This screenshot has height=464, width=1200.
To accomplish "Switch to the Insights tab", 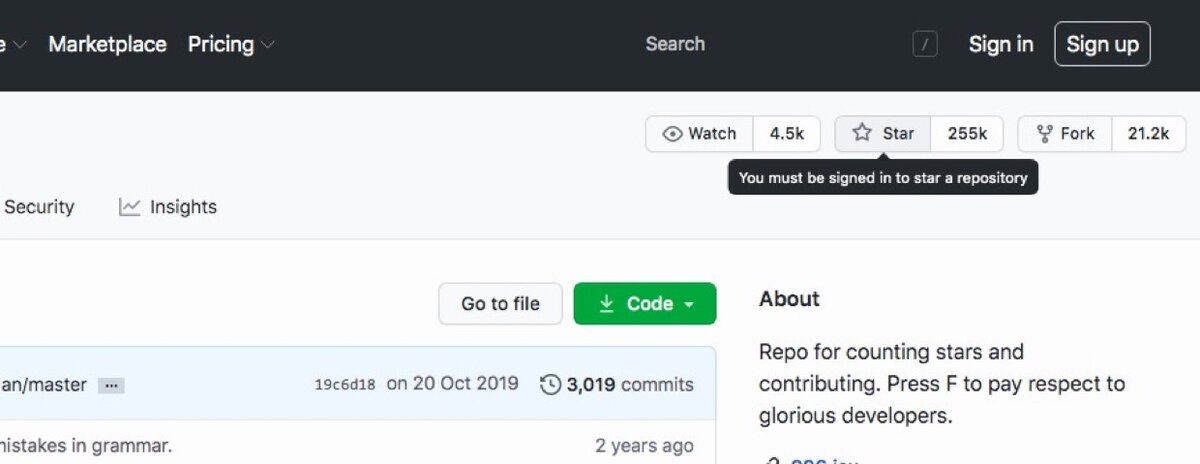I will click(x=182, y=207).
